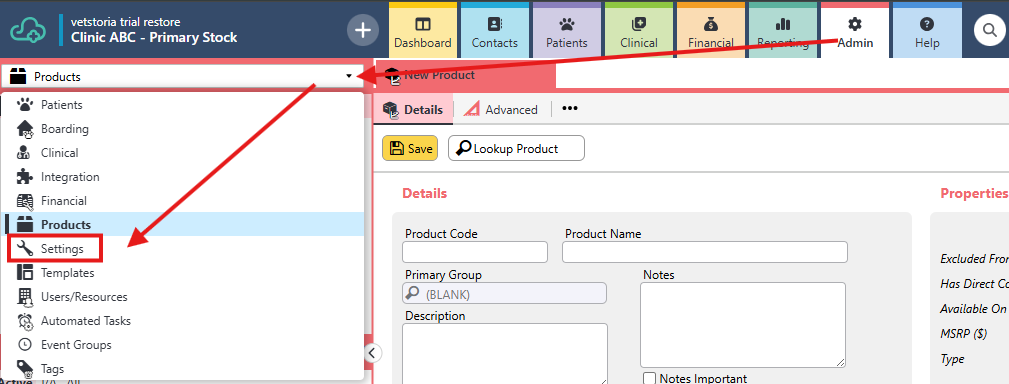Choose Templates menu entry
Viewport: 1009px width, 384px height.
183,273
